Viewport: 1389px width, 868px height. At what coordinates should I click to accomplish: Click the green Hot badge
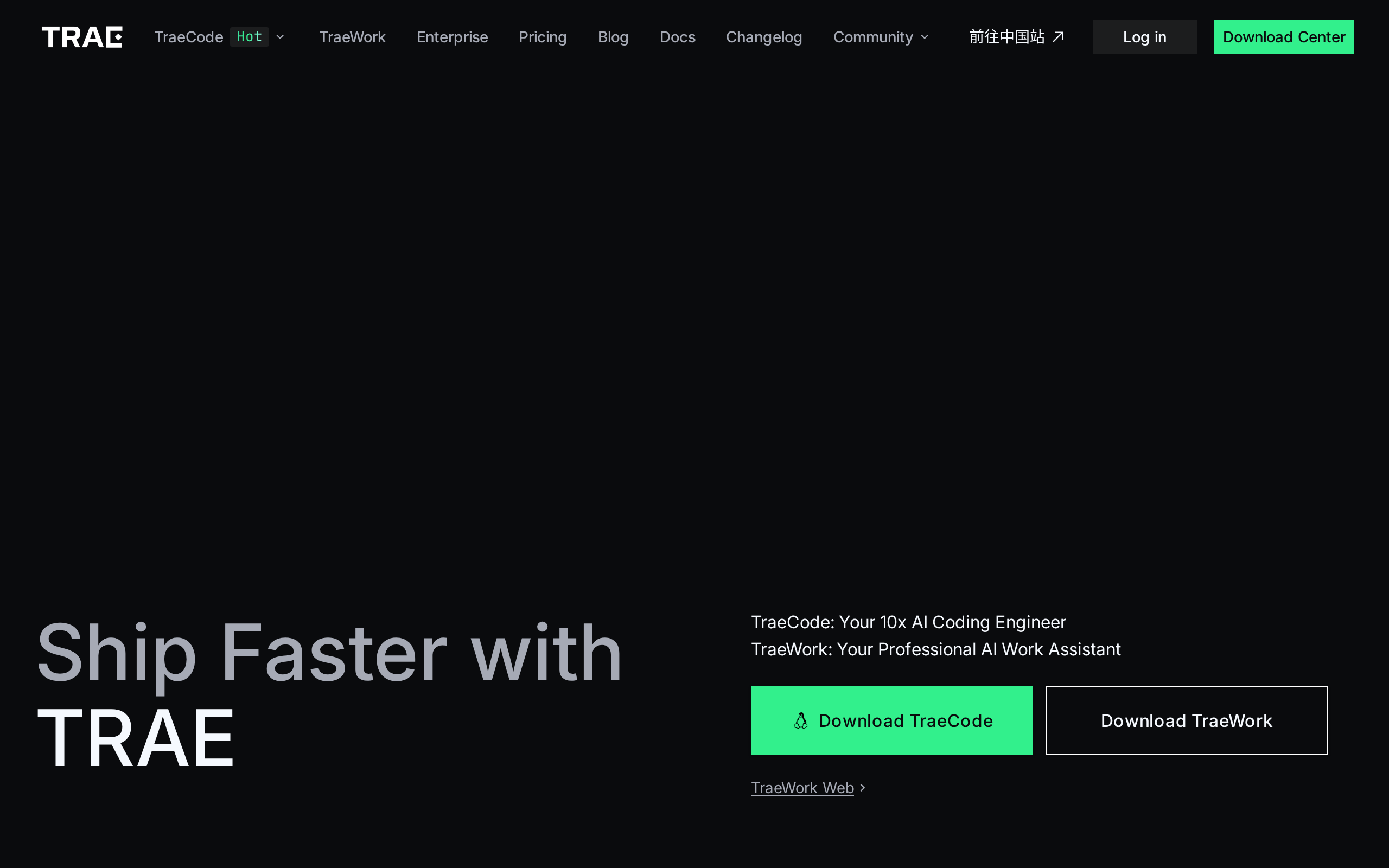point(249,37)
